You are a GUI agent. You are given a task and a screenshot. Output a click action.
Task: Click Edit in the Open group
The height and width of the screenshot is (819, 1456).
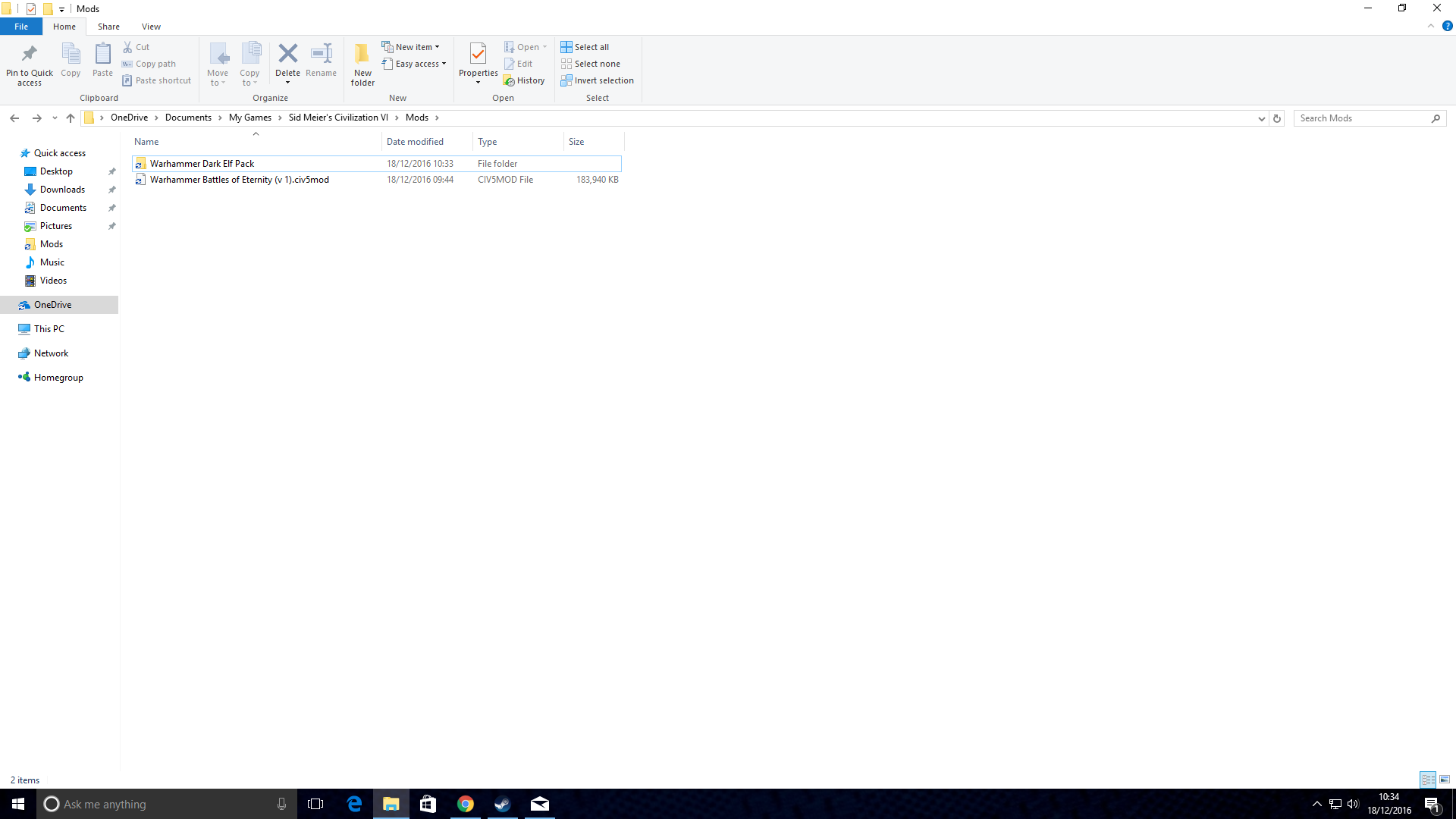click(519, 64)
